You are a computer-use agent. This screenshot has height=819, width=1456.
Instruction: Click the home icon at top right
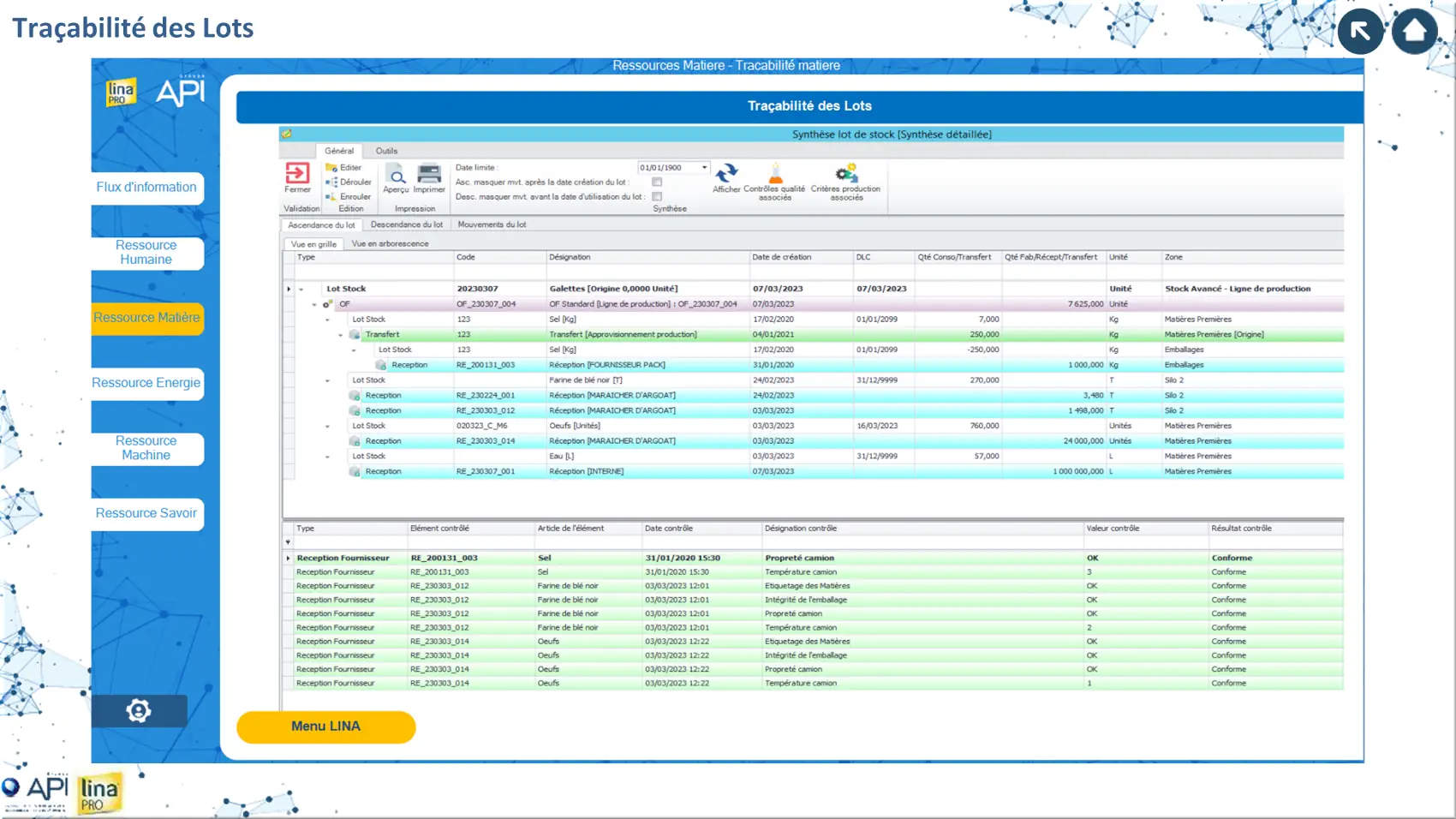click(1414, 32)
